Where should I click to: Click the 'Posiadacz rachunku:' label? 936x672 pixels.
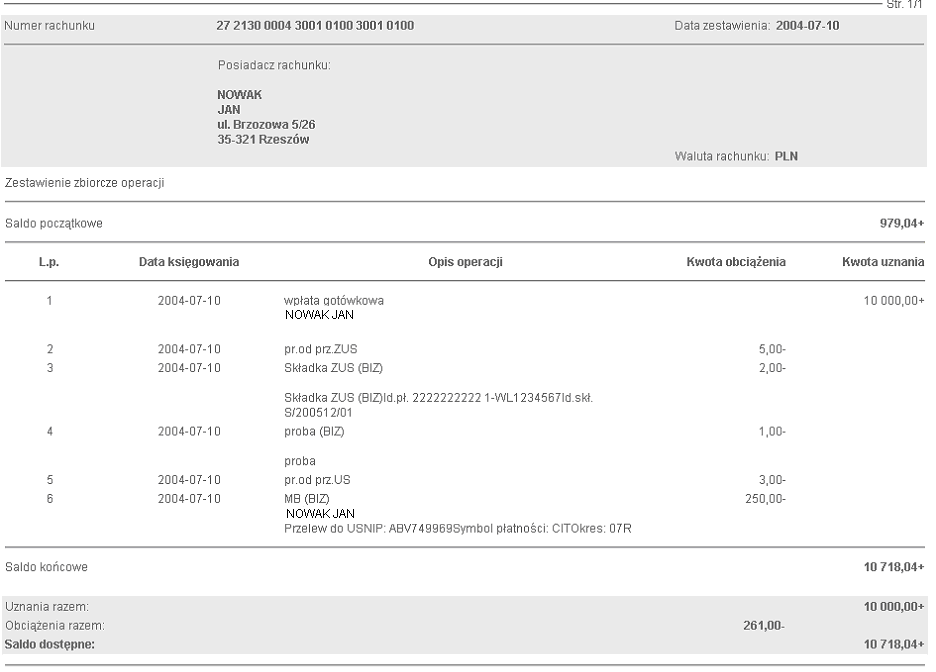coord(274,65)
